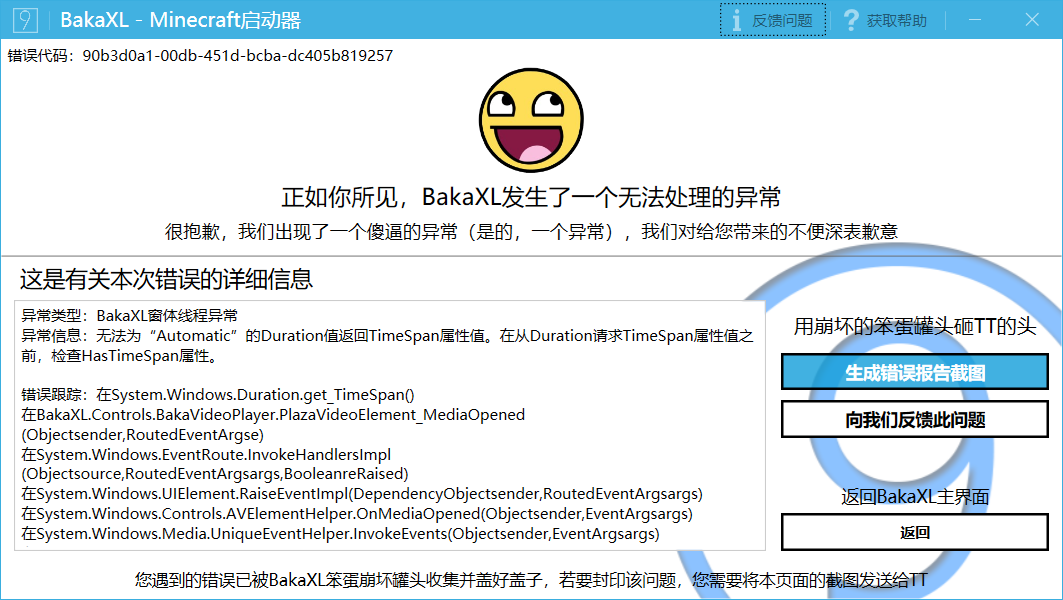Click the headline 正如你所见，BakaXL发生了一个无法处理的异常
Screen dimensions: 1063x600
[x=532, y=197]
